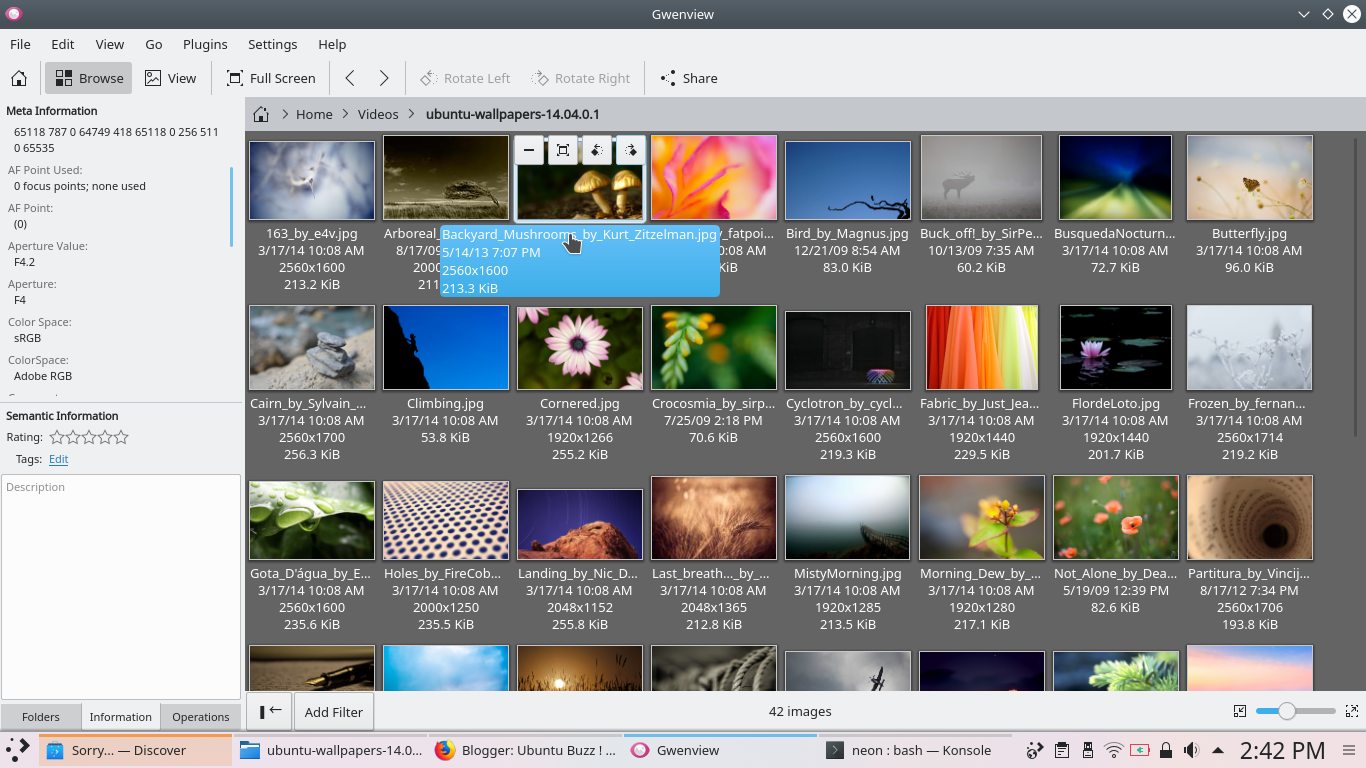1366x768 pixels.
Task: Click the Home icon in the breadcrumb bar
Action: [260, 114]
